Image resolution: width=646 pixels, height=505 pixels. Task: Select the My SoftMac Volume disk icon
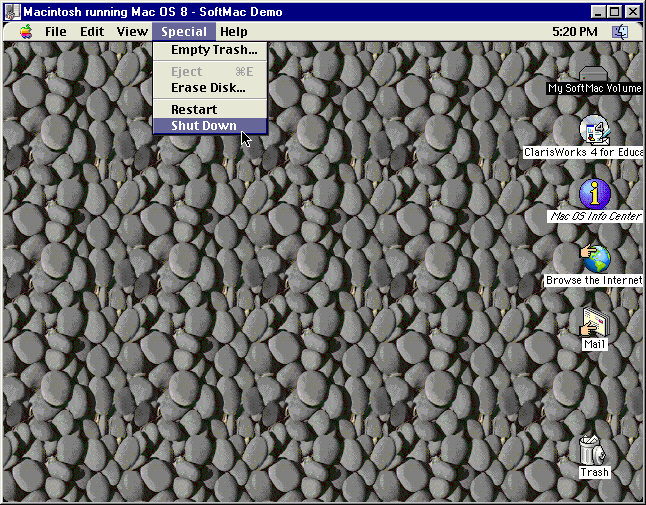[593, 73]
